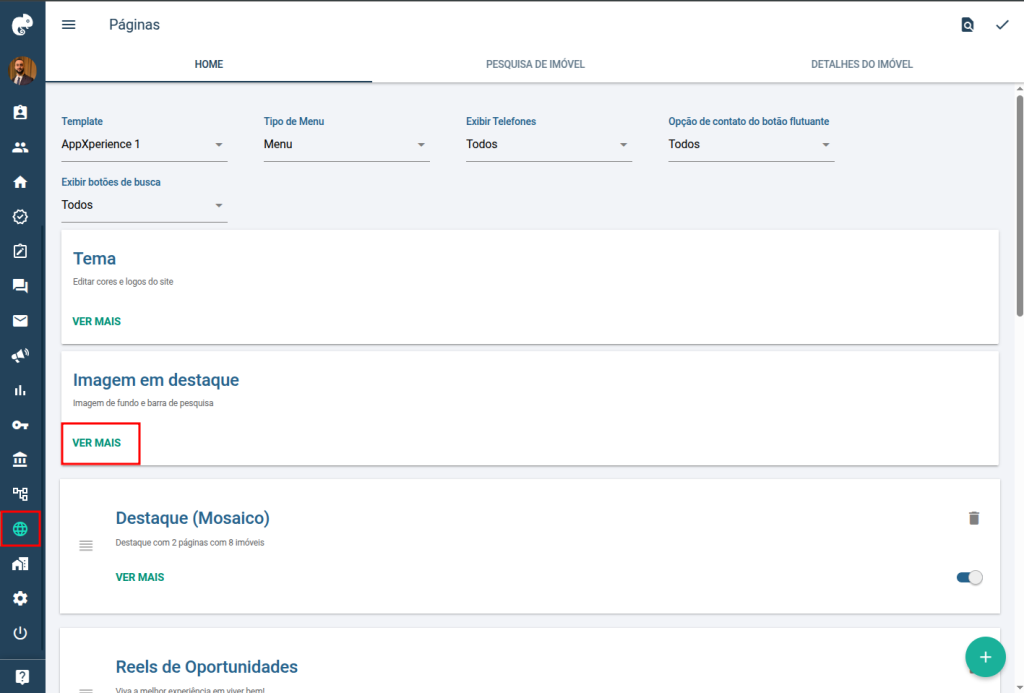Click VER MAIS under Destaque (Mosaico)
The width and height of the screenshot is (1024, 693).
tap(140, 577)
